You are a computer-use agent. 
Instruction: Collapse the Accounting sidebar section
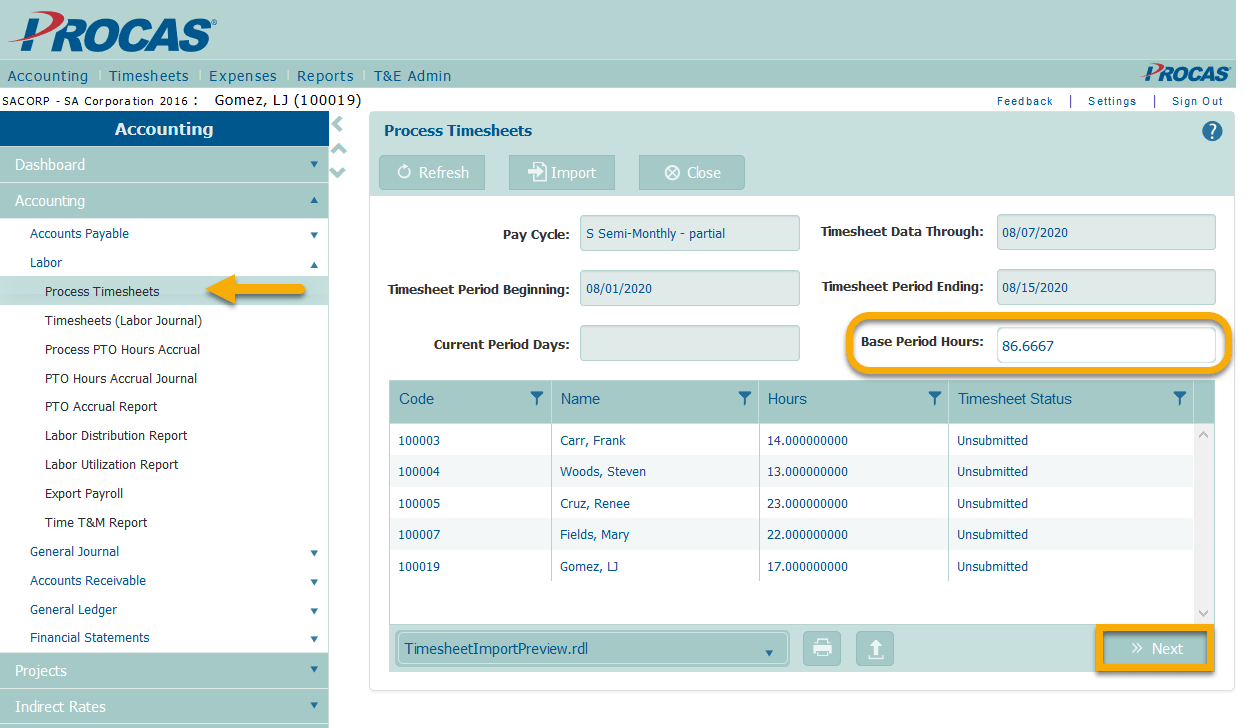[164, 201]
